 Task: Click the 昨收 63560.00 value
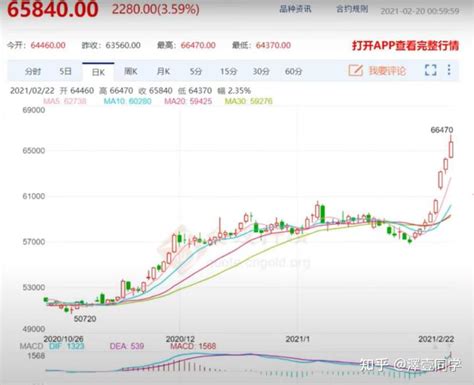pos(123,45)
